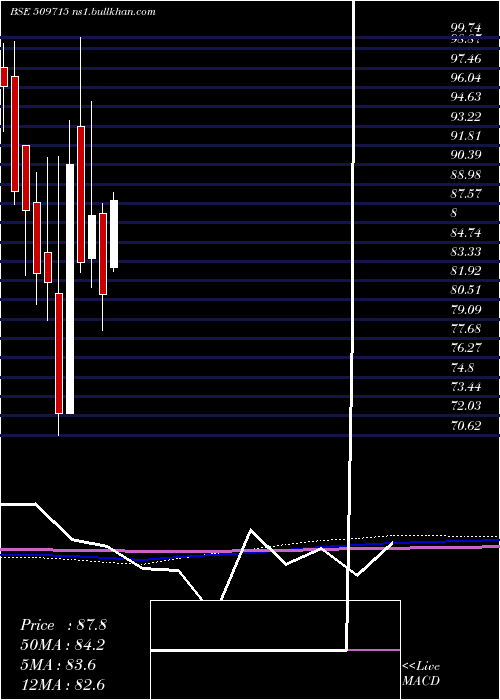Click the 73.44 price level label

pos(466,387)
